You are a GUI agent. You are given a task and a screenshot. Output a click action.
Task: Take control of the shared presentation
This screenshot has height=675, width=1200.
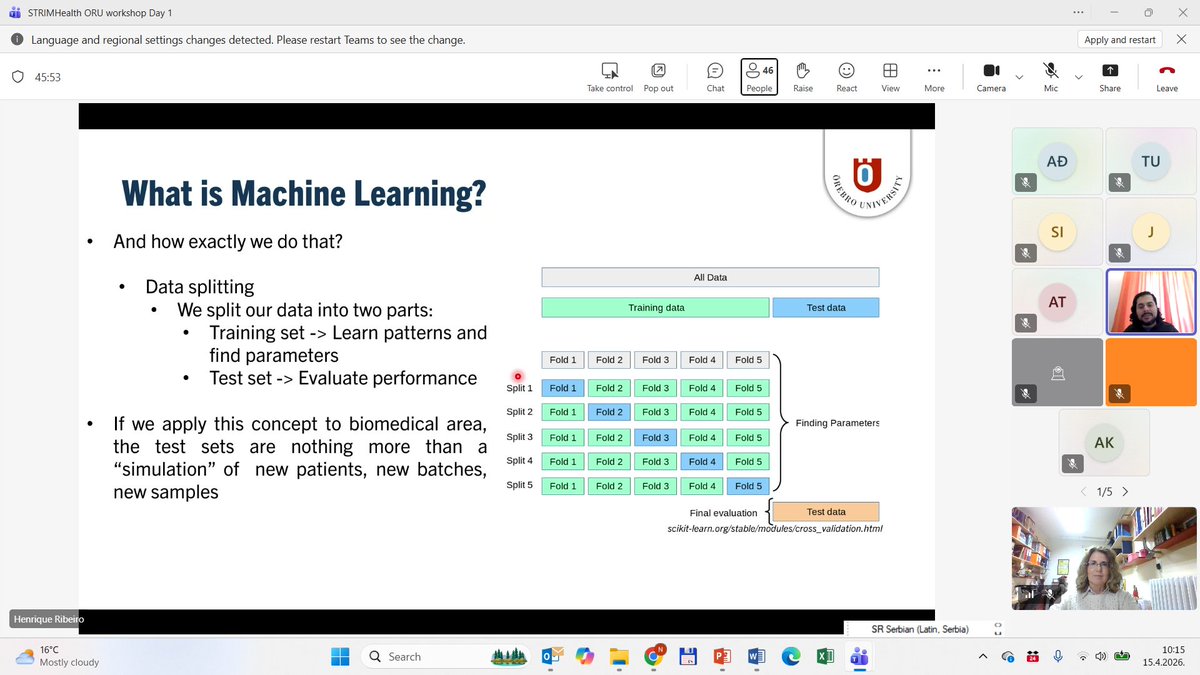[609, 78]
